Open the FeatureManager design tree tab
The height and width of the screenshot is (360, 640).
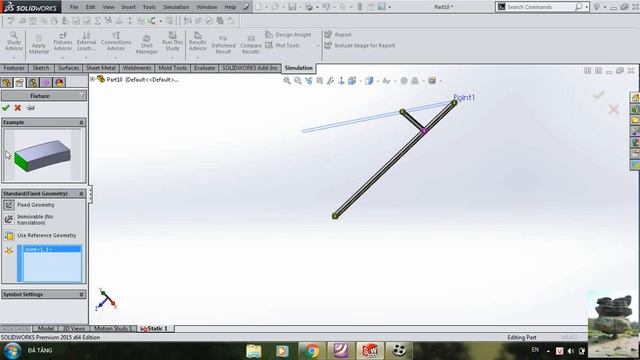(7, 83)
